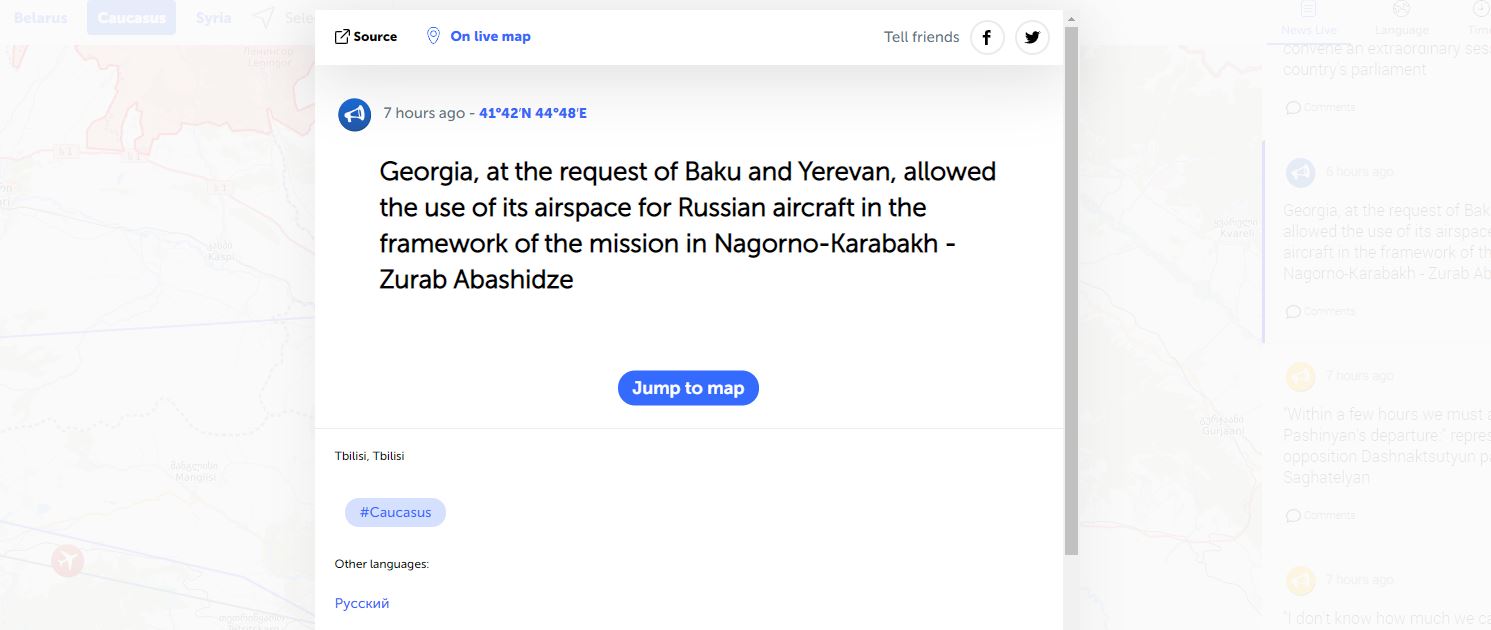Click the scrollbar up arrow
Viewport: 1491px width, 630px height.
click(1071, 19)
